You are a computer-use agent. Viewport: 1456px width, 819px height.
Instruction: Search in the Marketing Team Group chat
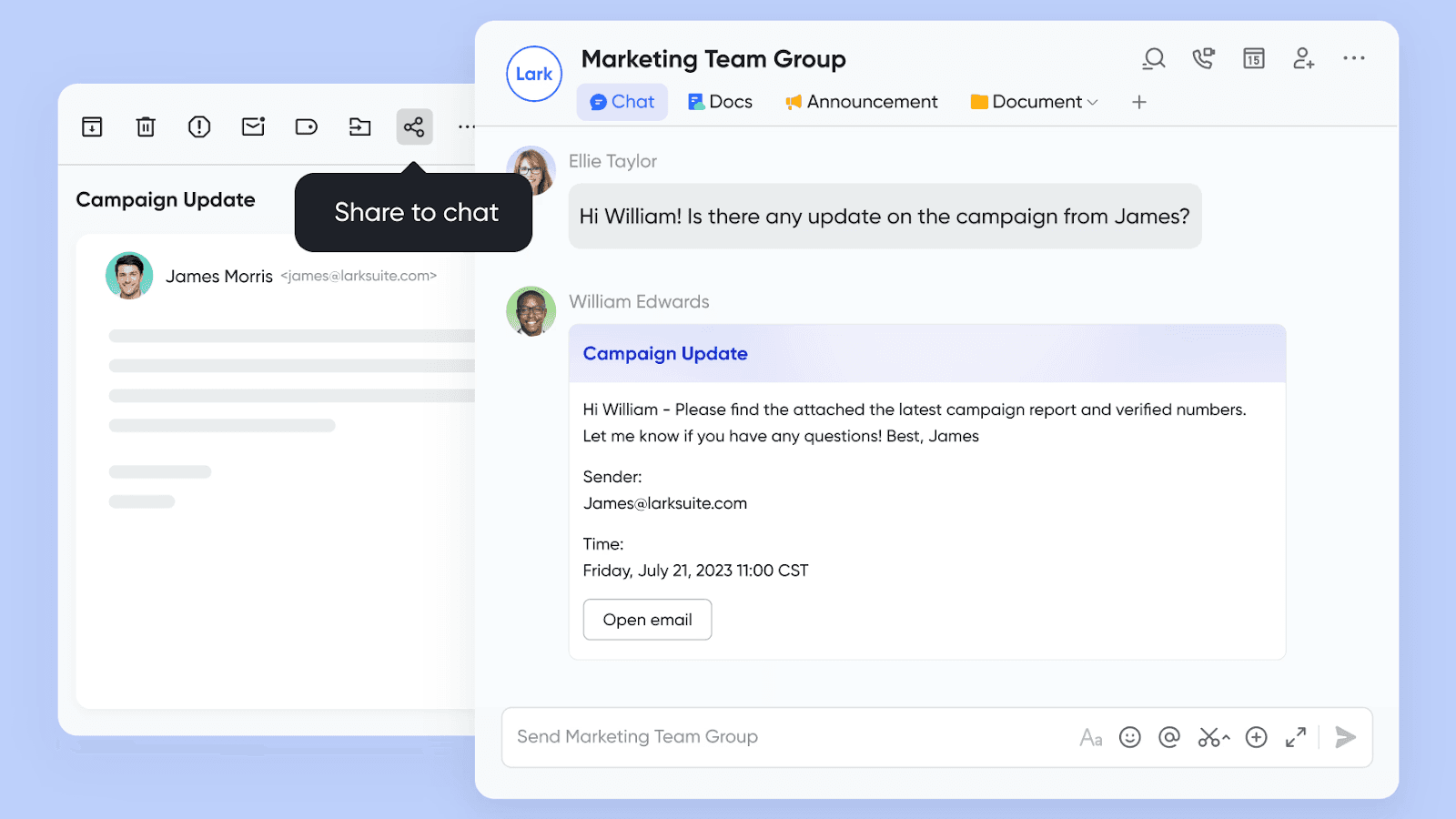(x=1154, y=59)
